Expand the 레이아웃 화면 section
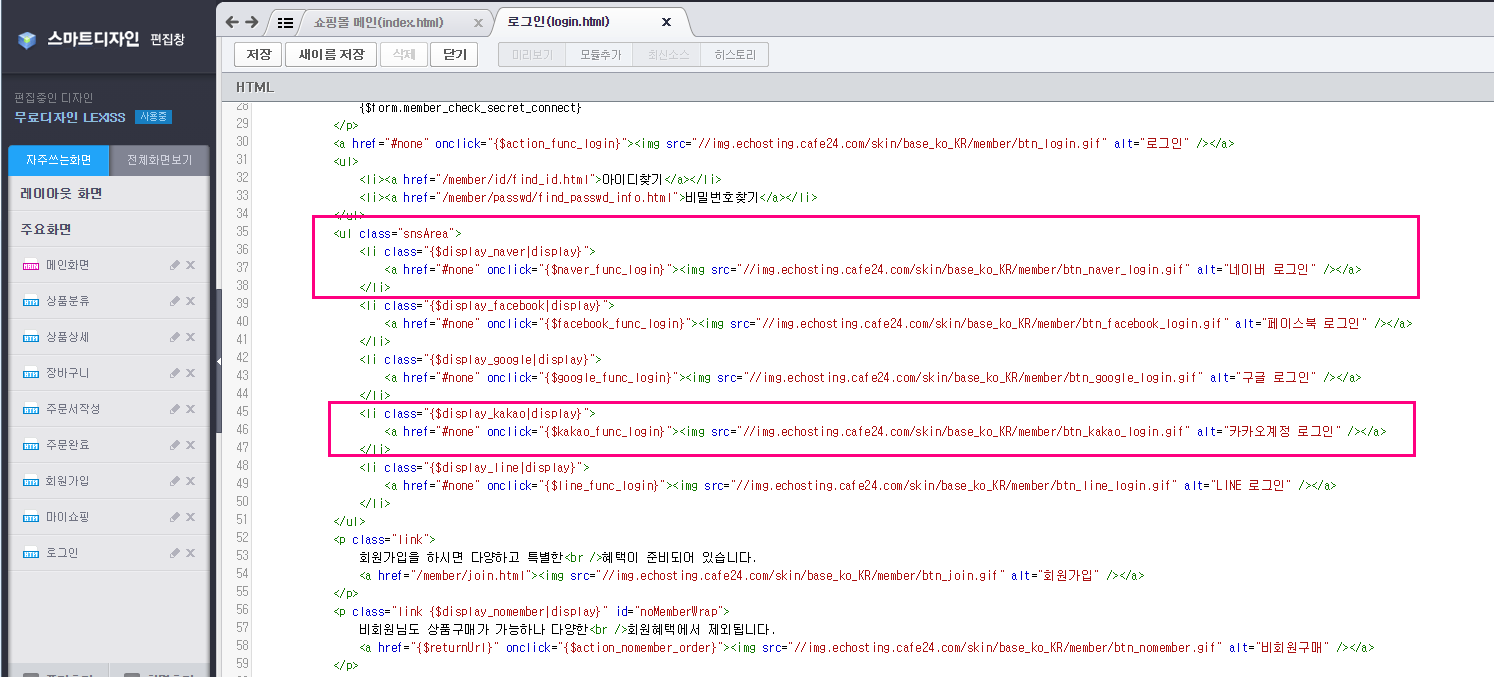Viewport: 1494px width, 677px height. click(109, 193)
